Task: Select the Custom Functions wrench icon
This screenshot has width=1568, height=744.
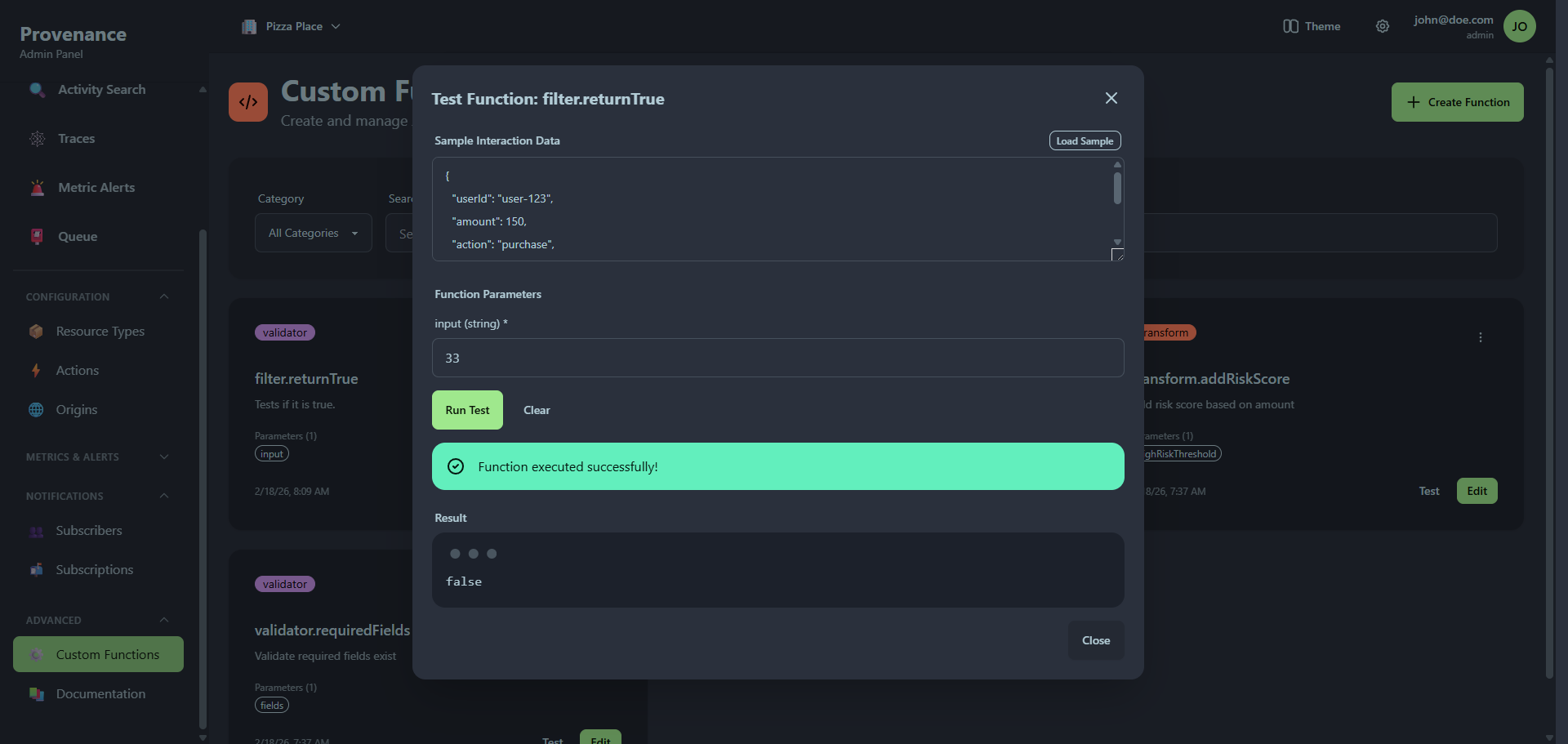Action: click(38, 654)
